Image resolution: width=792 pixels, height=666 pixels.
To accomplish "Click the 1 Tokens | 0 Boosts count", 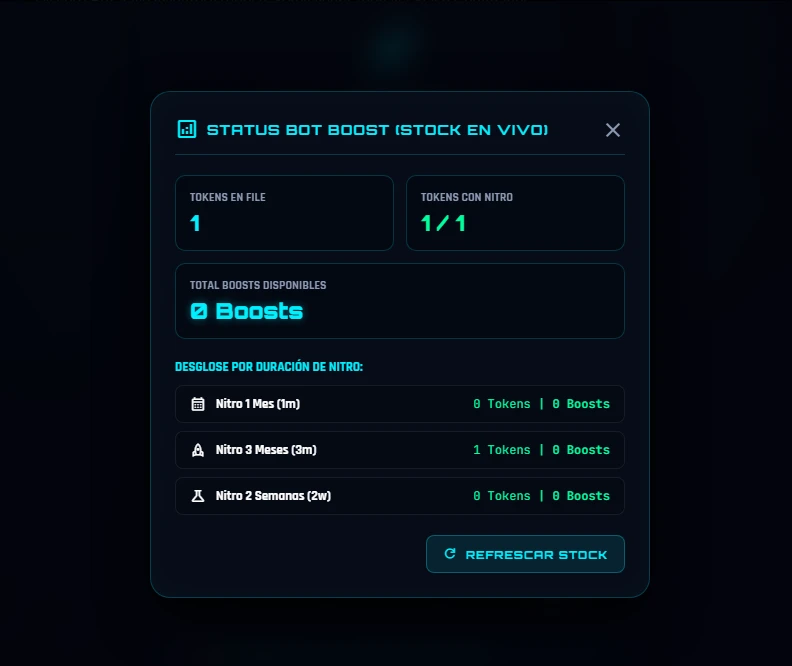I will tap(541, 450).
